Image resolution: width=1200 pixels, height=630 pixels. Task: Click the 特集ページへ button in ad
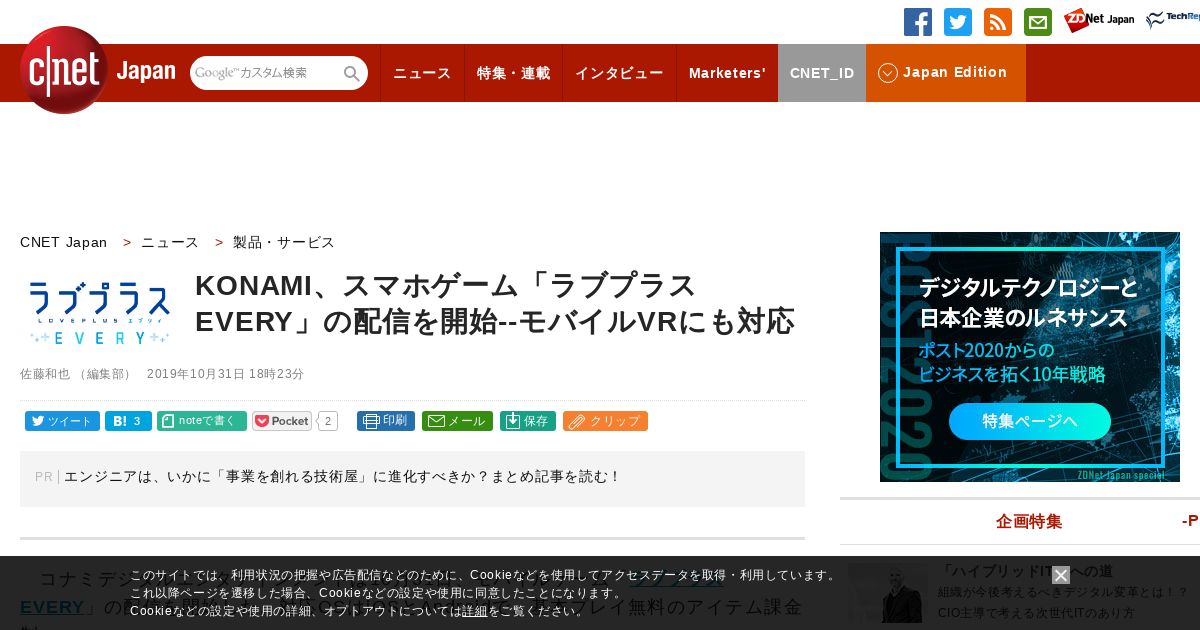coord(1030,421)
